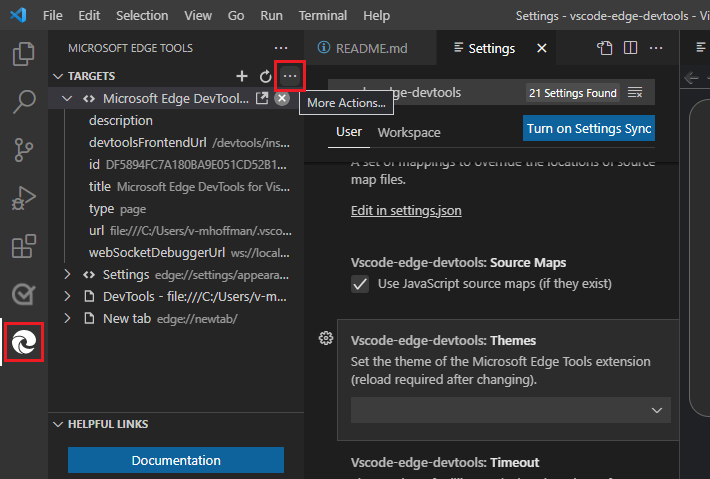Viewport: 710px width, 479px height.
Task: Open the Go menu
Action: coord(236,15)
